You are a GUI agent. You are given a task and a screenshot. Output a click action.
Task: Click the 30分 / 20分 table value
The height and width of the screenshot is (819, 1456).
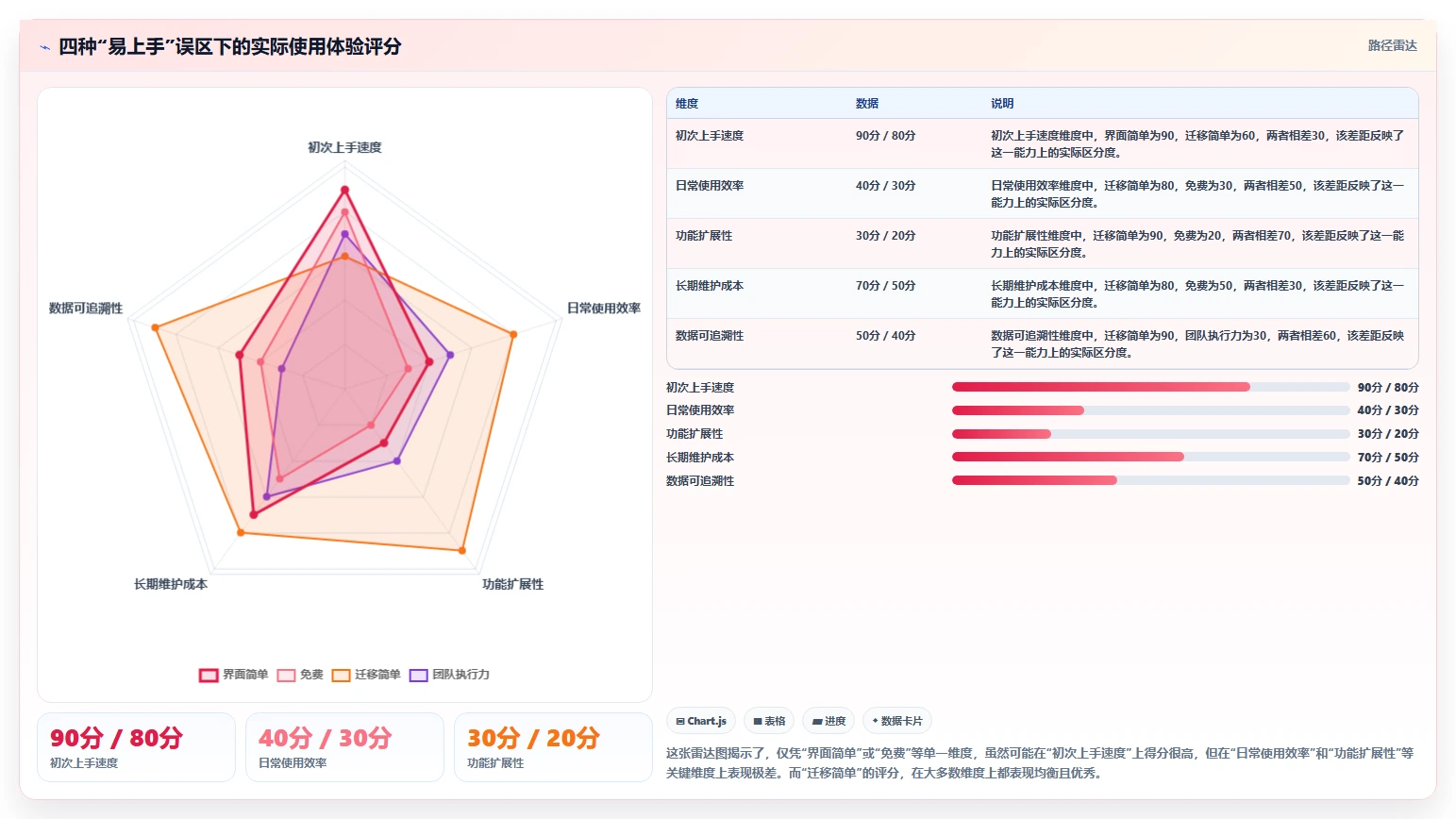885,236
